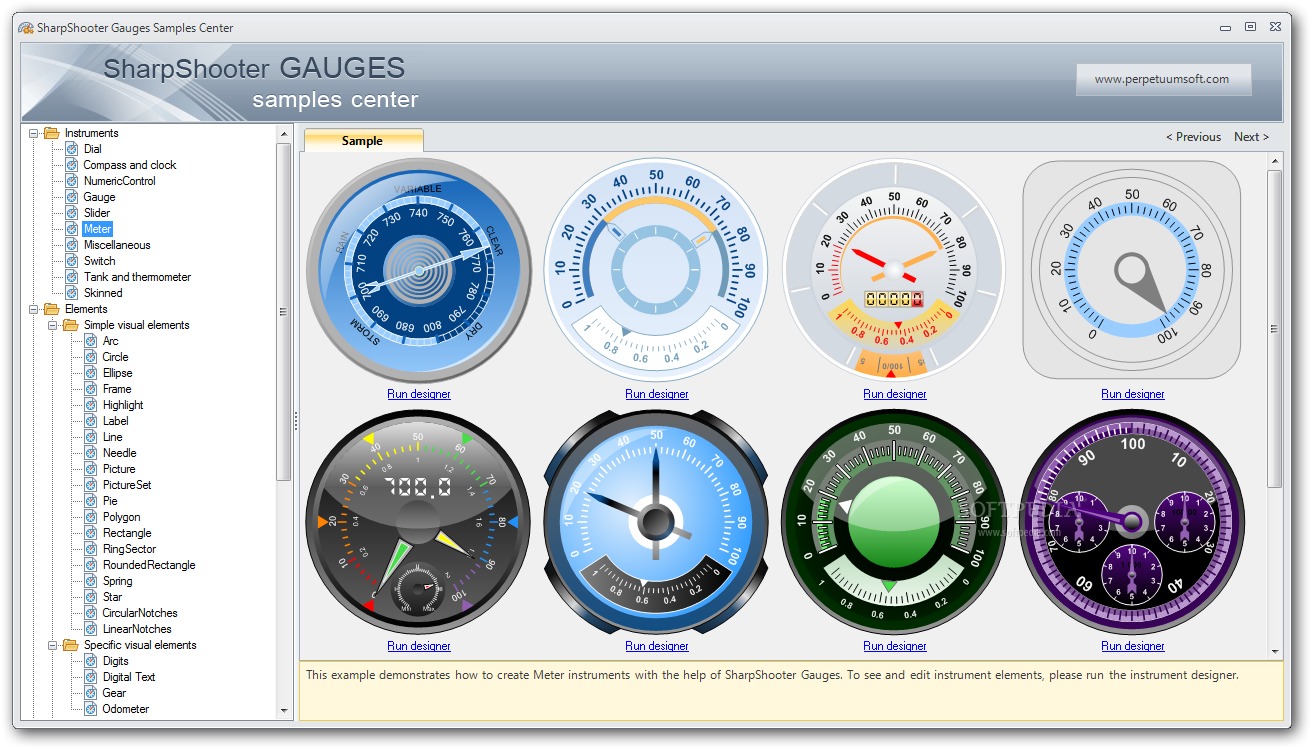1312x749 pixels.
Task: Click the Elements folder icon
Action: [x=52, y=309]
